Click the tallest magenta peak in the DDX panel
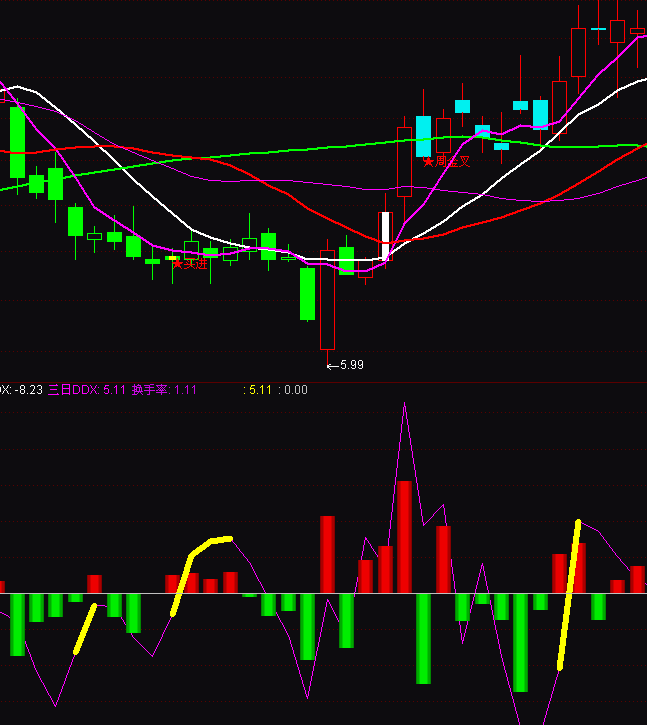647x725 pixels. 404,405
